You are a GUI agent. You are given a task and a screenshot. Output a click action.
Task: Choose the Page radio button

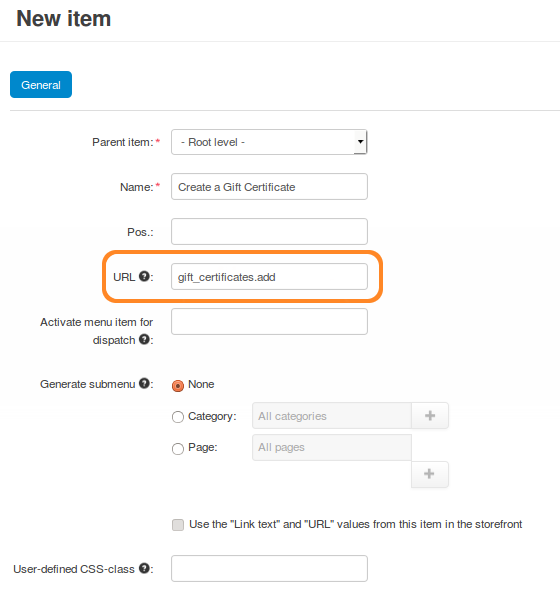(x=178, y=448)
